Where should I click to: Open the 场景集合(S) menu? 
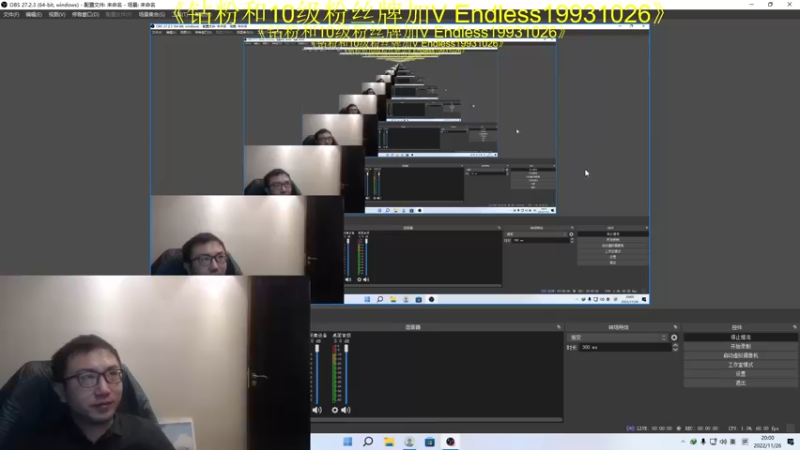[152, 14]
